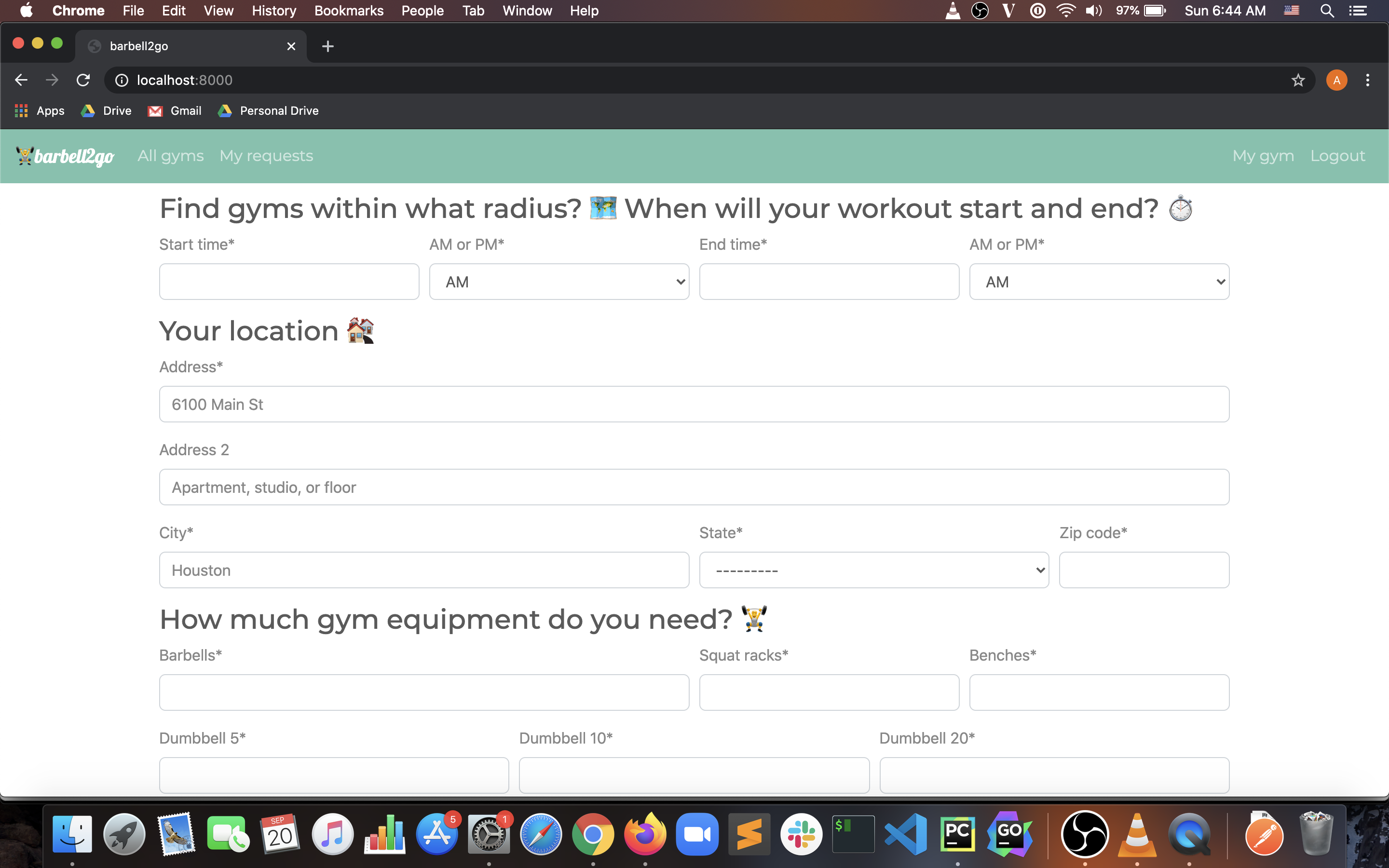The width and height of the screenshot is (1389, 868).
Task: Focus the Start time input field
Action: (289, 282)
